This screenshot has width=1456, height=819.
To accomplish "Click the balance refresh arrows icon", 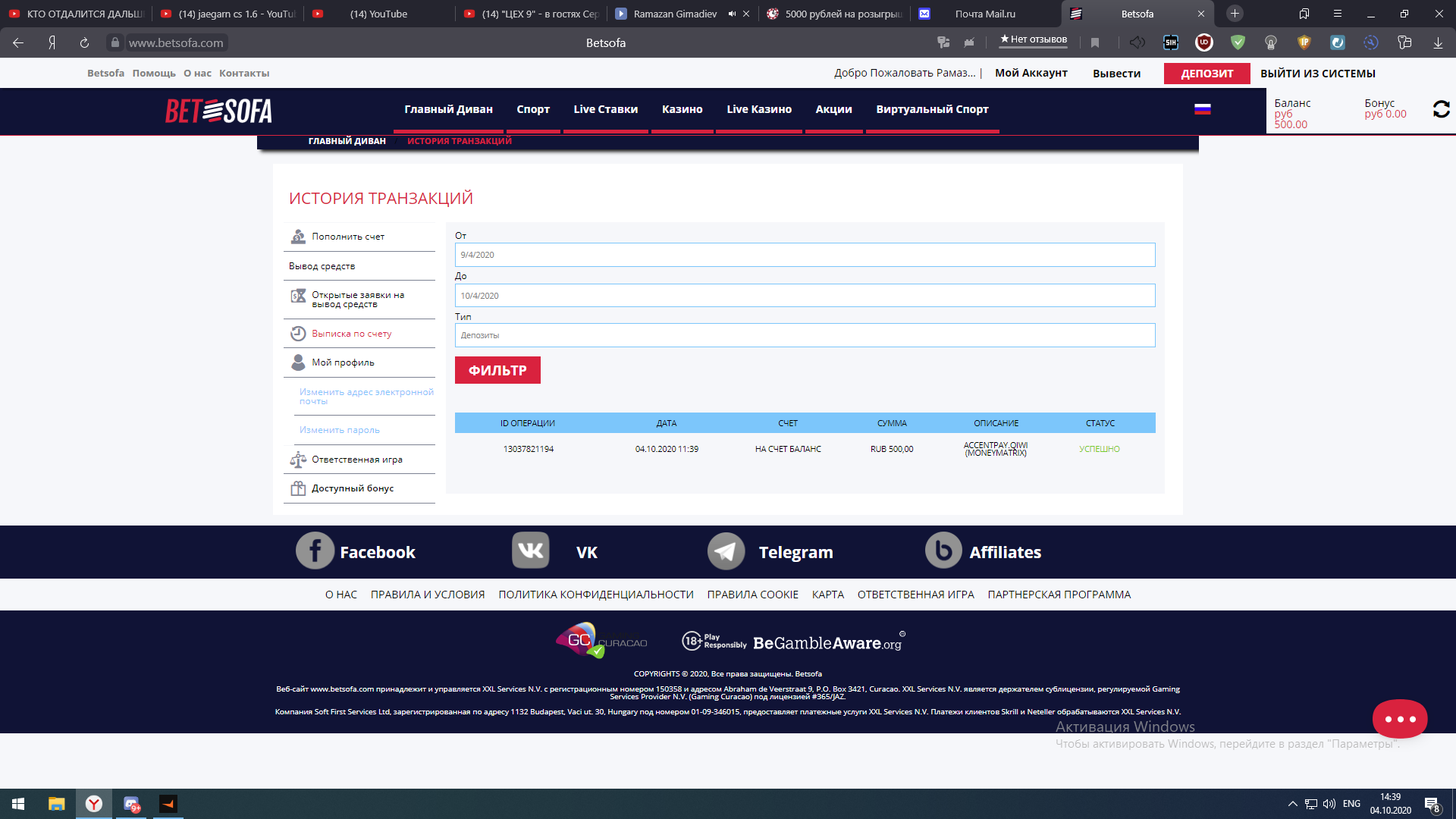I will [x=1441, y=109].
